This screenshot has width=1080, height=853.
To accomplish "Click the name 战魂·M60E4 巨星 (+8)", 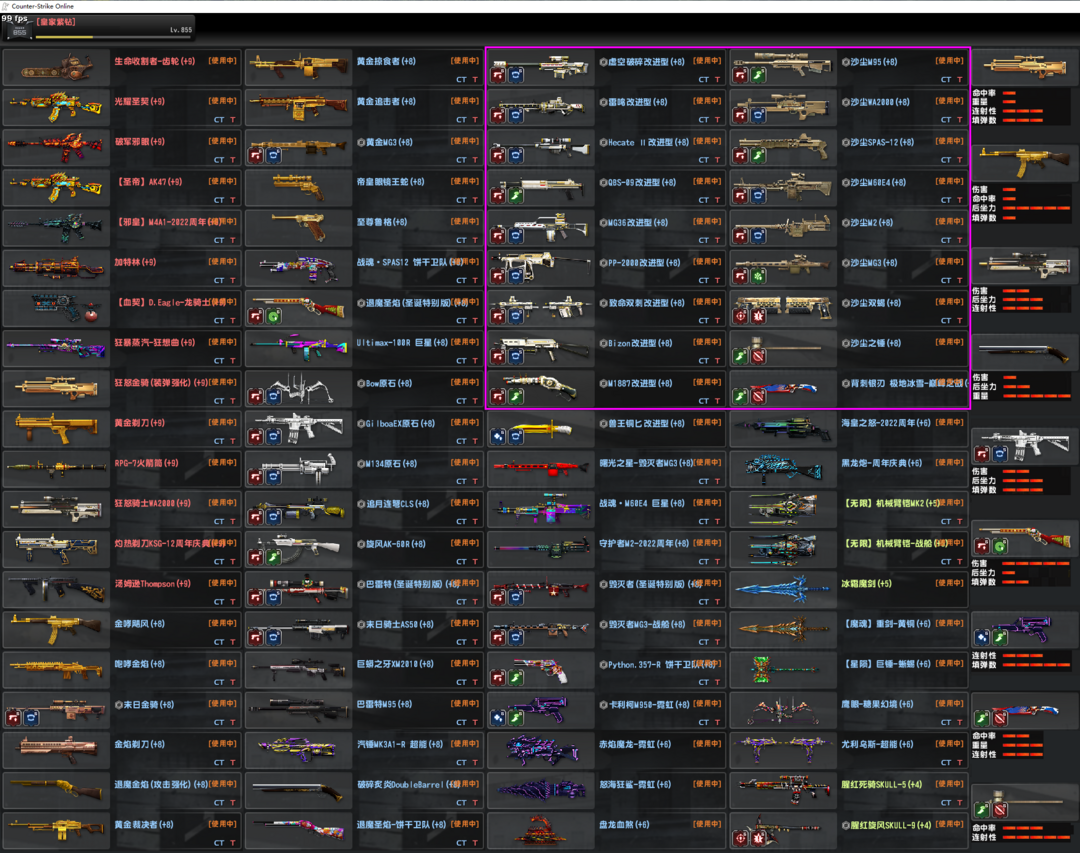I will click(x=642, y=503).
